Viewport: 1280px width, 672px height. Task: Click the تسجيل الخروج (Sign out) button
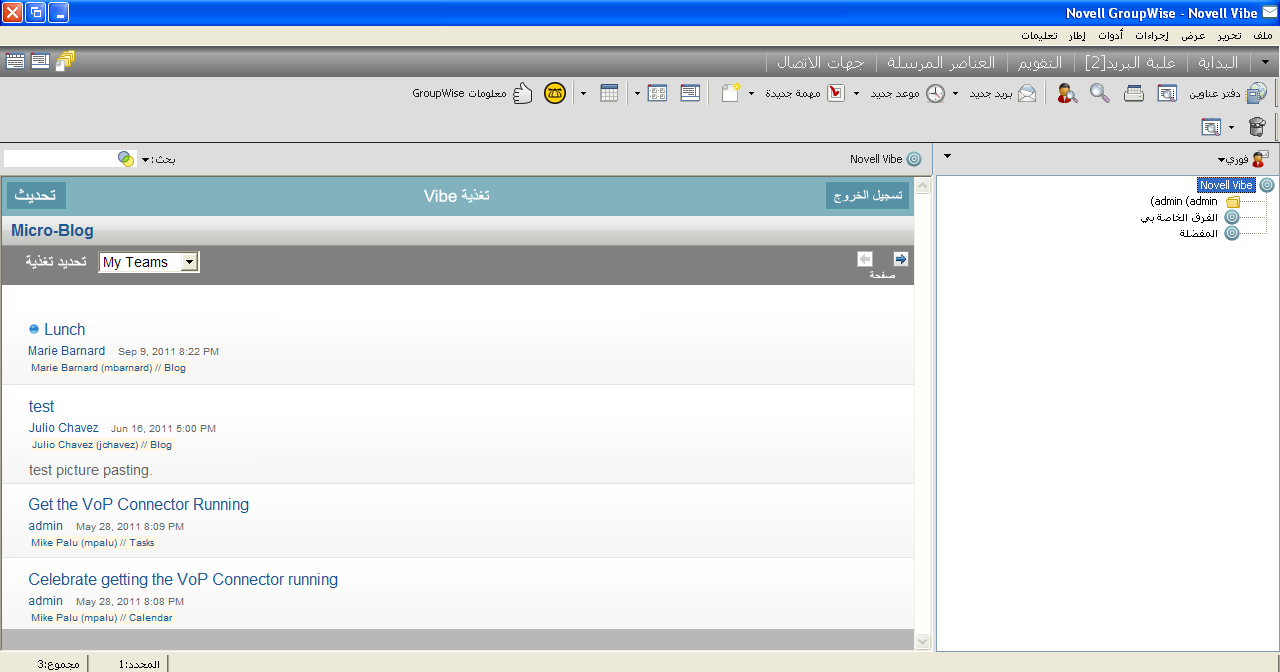click(x=868, y=195)
